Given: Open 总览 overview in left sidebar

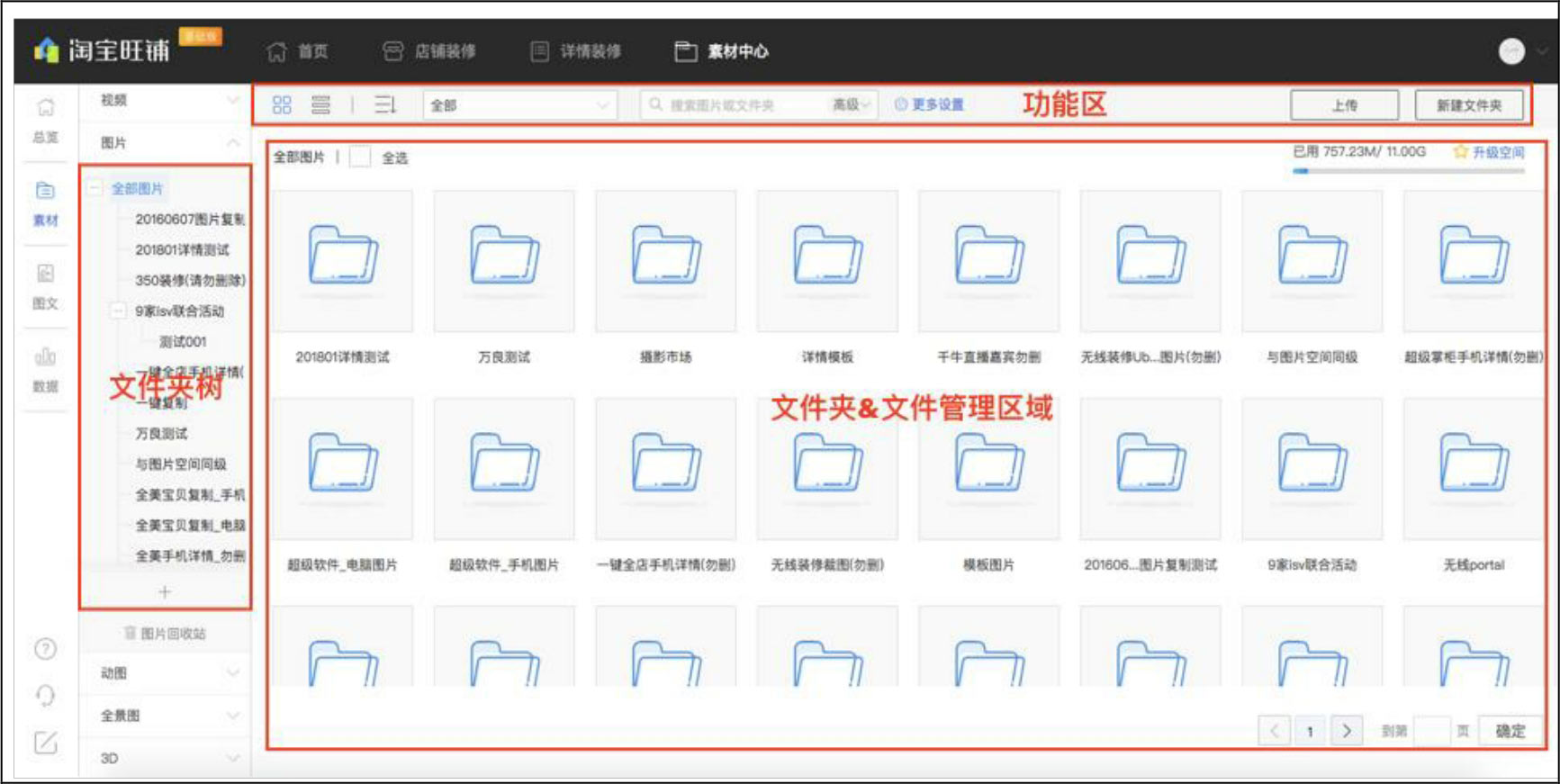Looking at the screenshot, I should [46, 120].
